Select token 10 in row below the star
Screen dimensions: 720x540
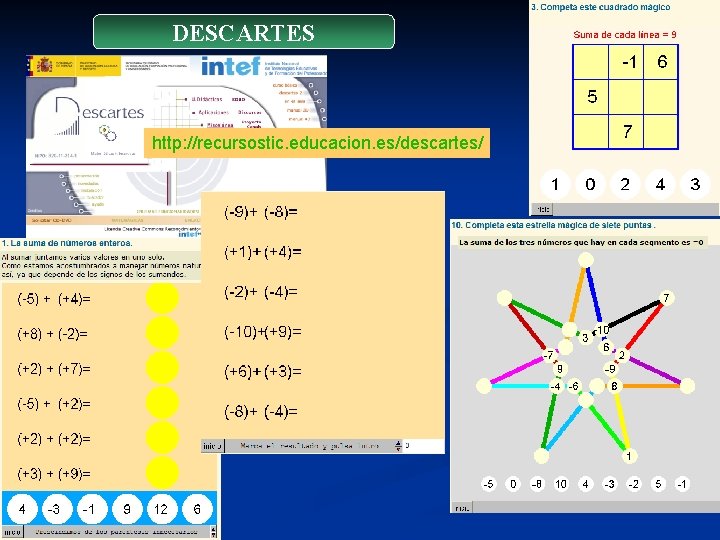click(561, 484)
